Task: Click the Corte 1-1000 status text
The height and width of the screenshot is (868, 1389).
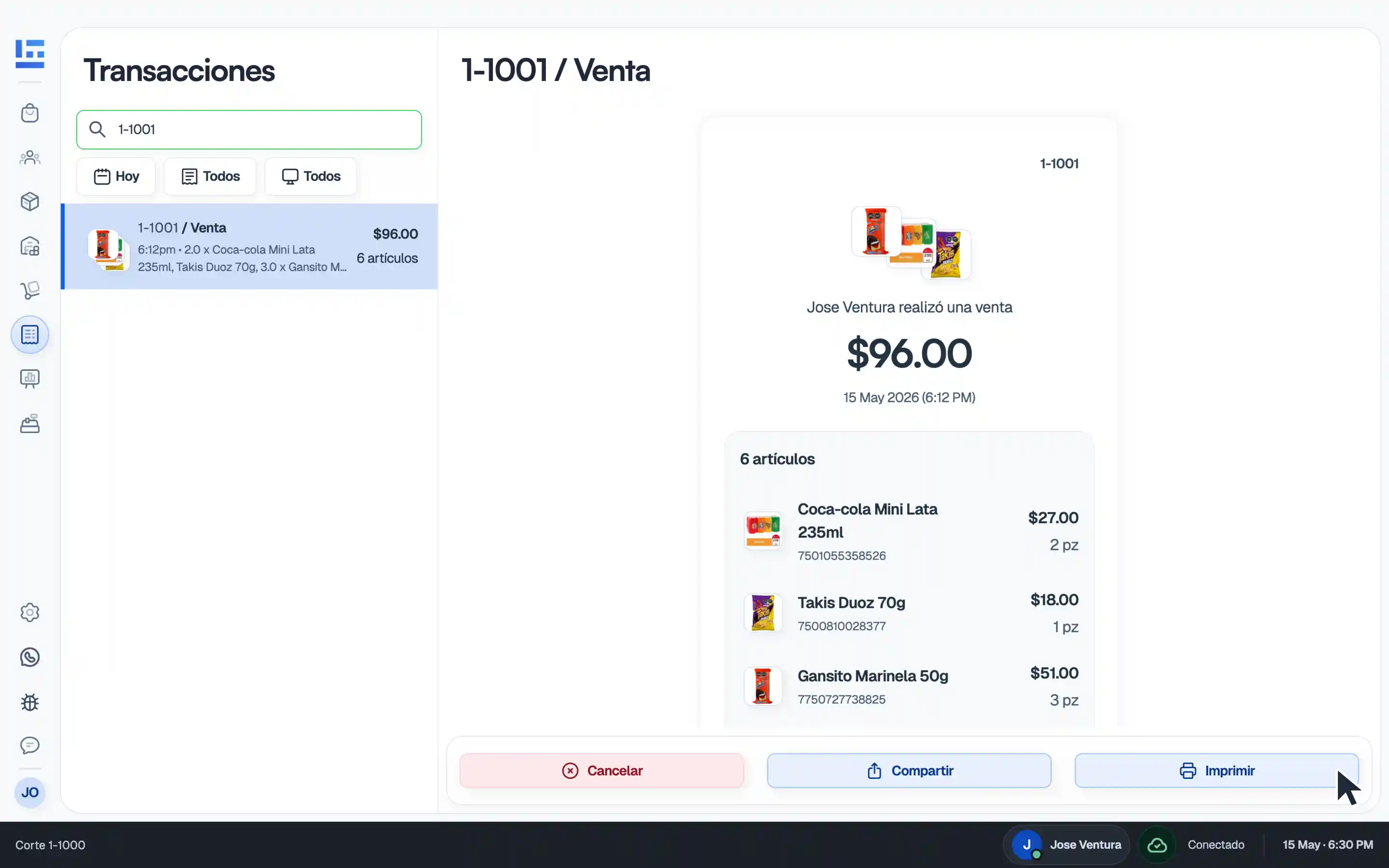Action: [51, 845]
